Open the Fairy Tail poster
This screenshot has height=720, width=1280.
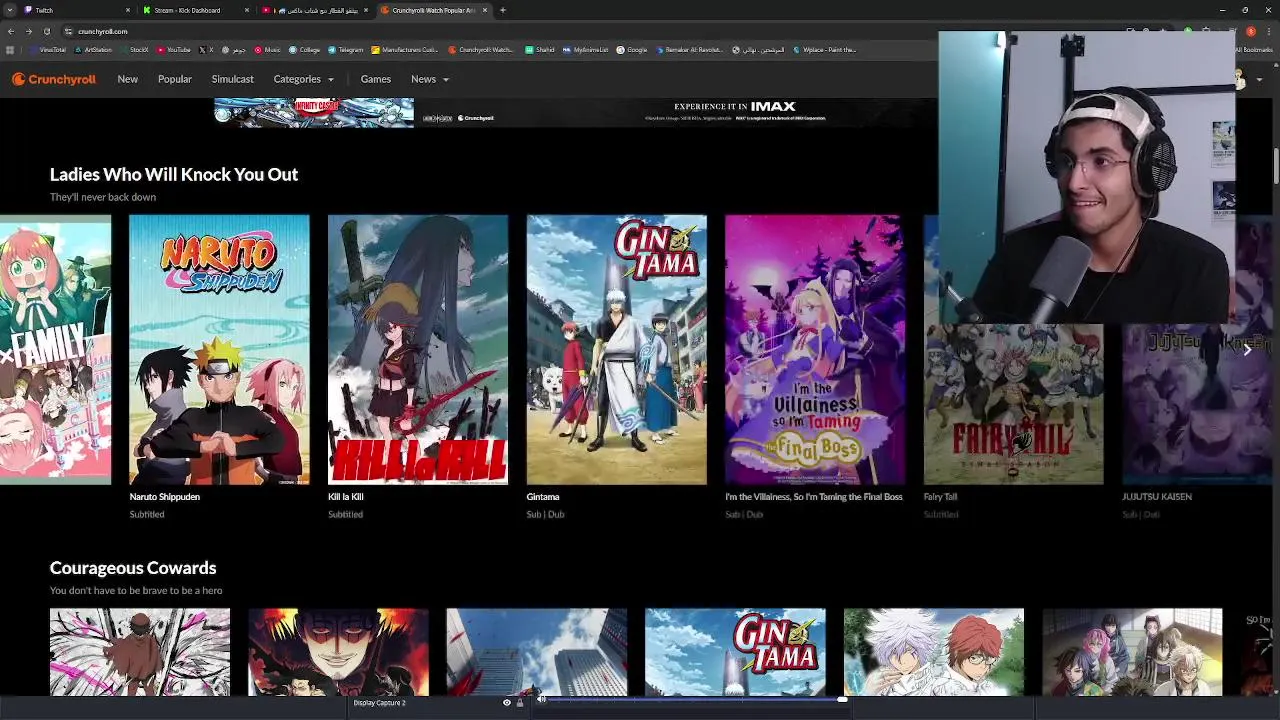coord(1013,404)
